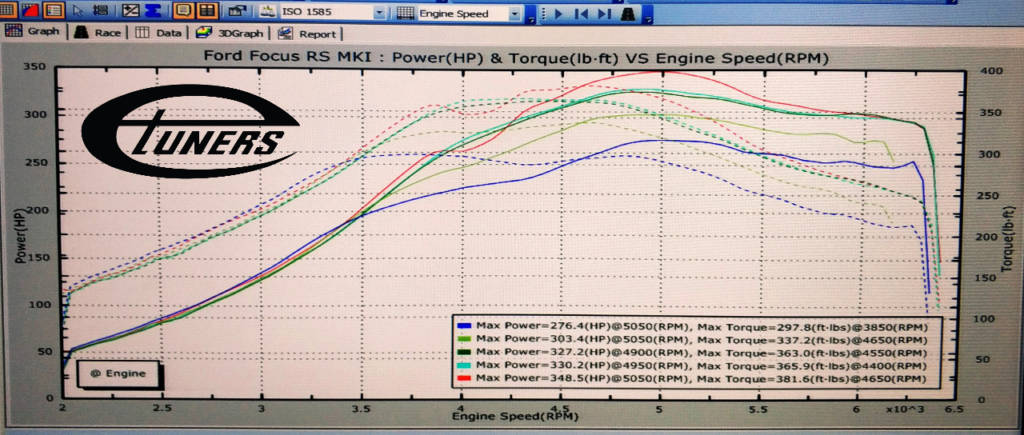Toggle the orange speech bubble annotation button
Screen dimensions: 1024x435
tap(183, 12)
